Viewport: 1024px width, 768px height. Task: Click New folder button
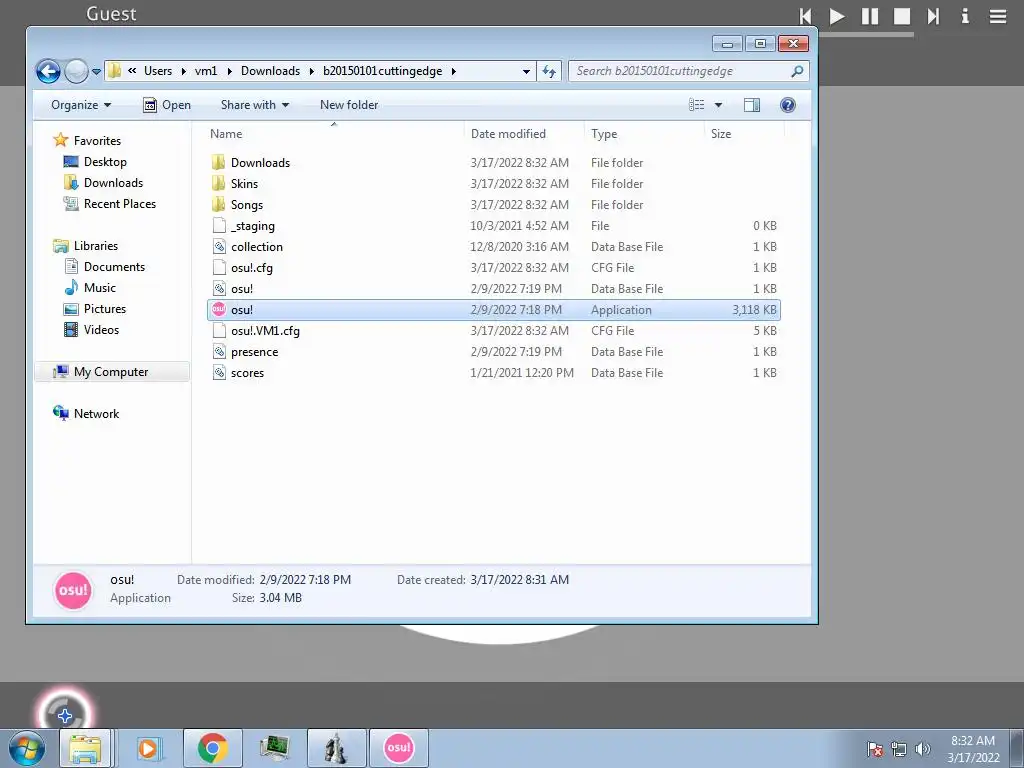pyautogui.click(x=349, y=105)
